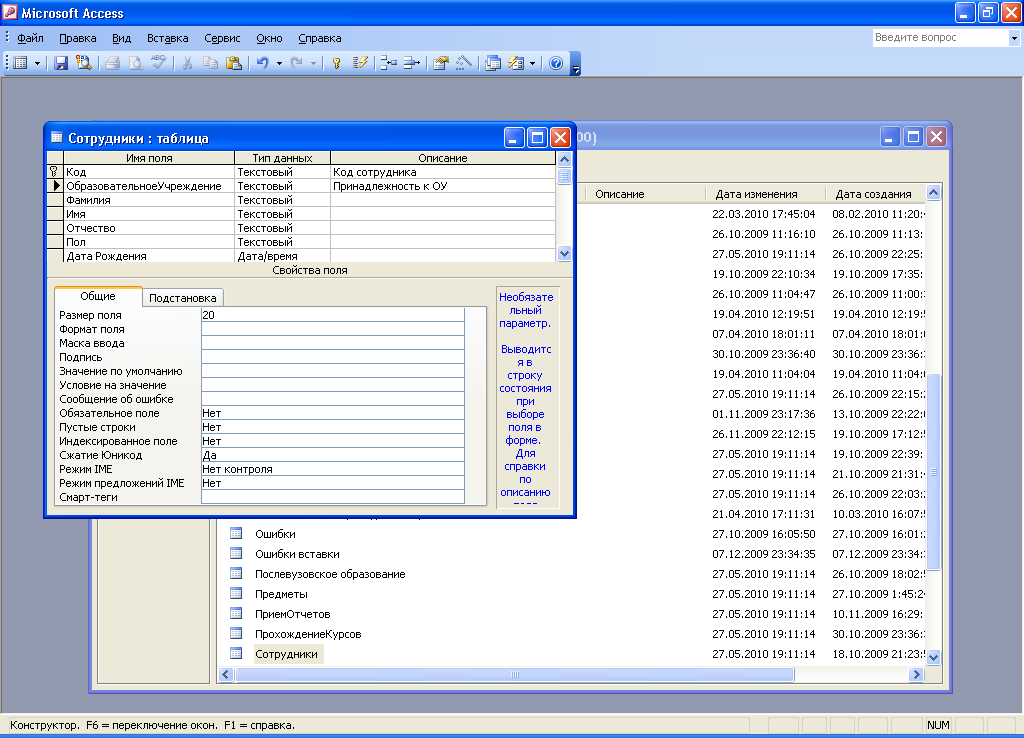1024x738 pixels.
Task: Select 'ПриемОтчетов' table in list
Action: [293, 614]
